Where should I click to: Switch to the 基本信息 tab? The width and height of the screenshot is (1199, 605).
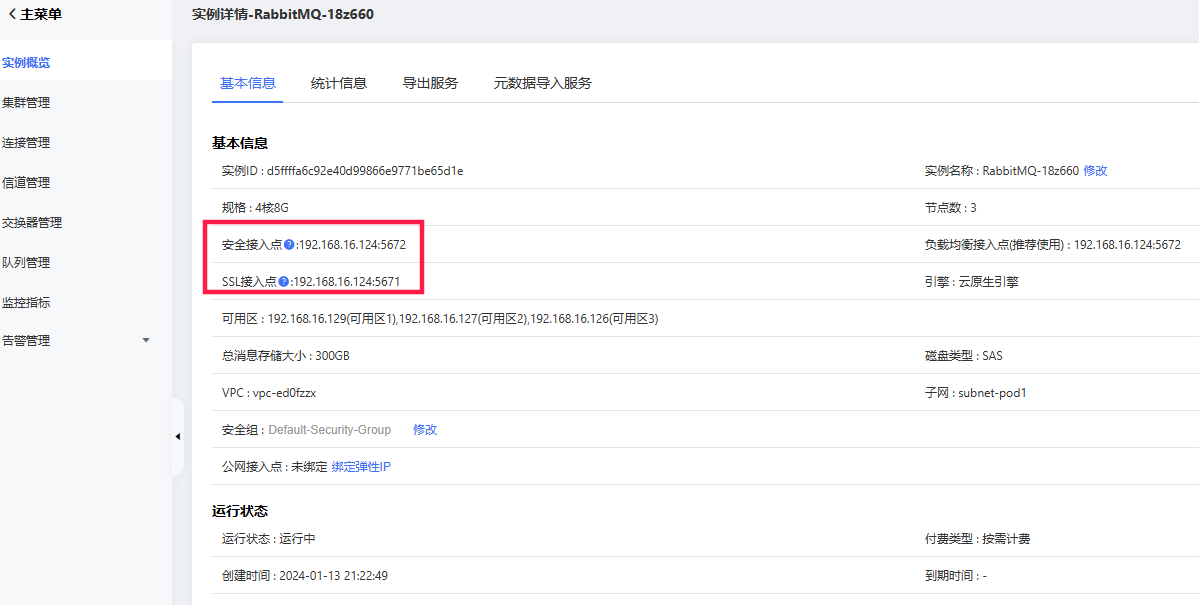point(248,83)
